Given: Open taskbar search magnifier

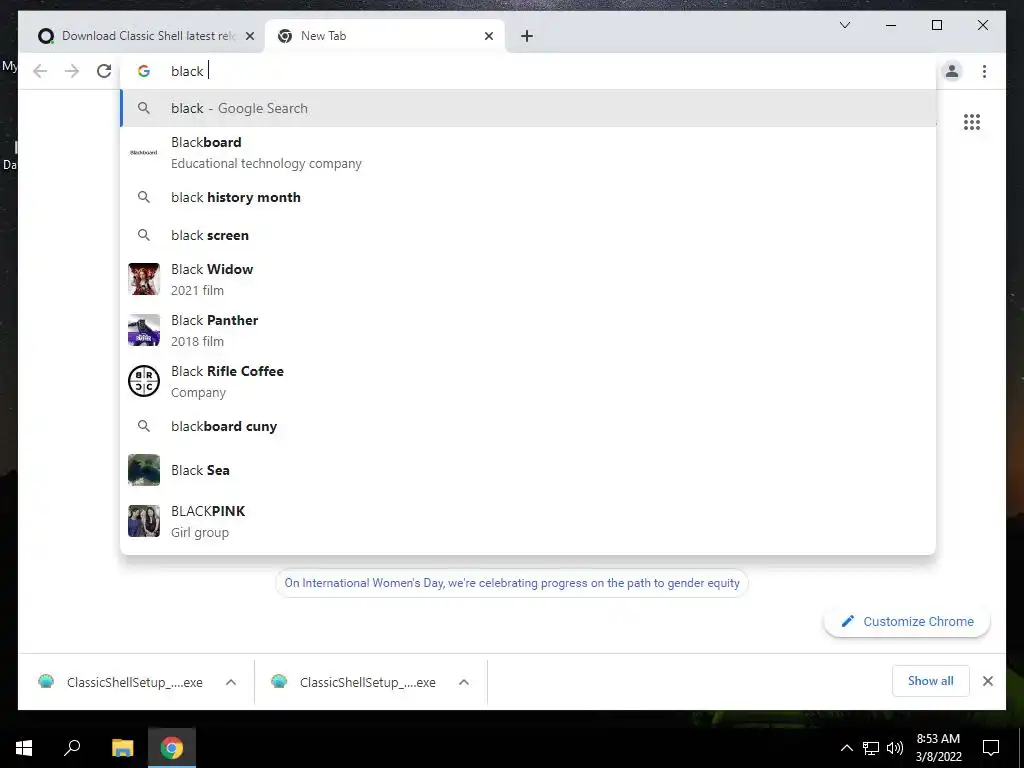Looking at the screenshot, I should tap(72, 748).
